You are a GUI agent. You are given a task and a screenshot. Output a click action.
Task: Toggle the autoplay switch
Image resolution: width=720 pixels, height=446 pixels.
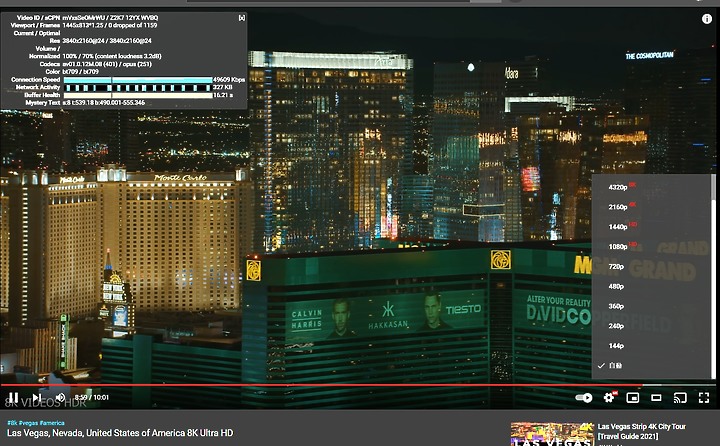pos(584,398)
